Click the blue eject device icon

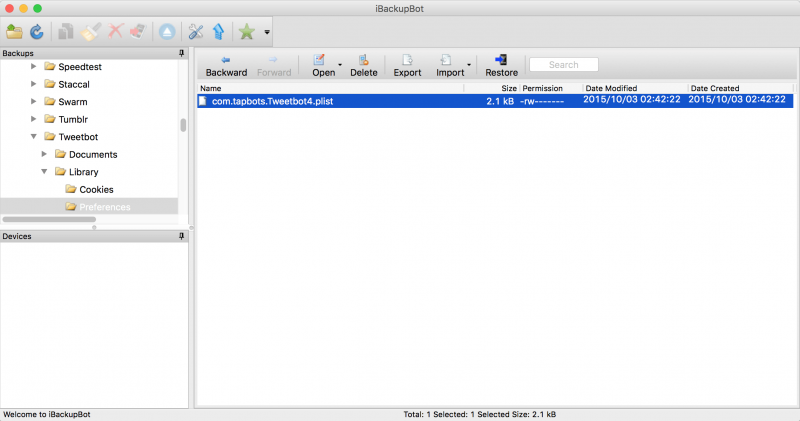(167, 32)
